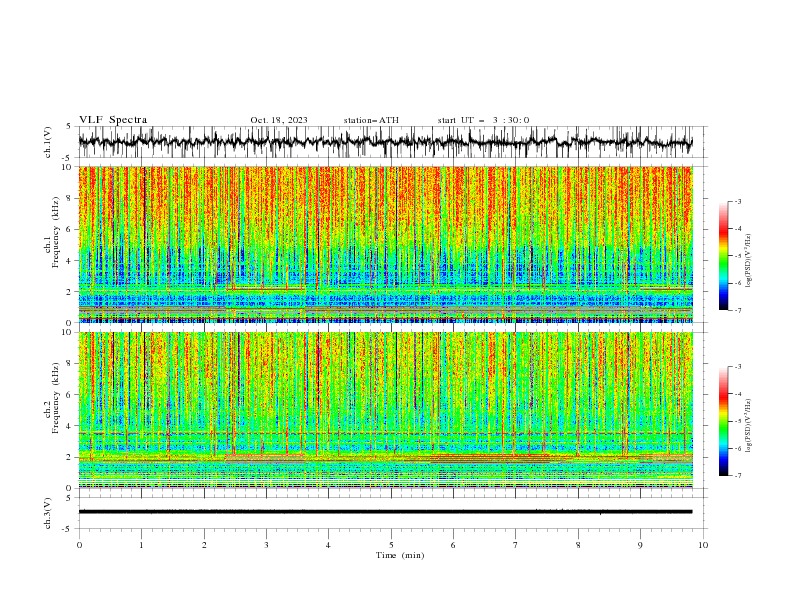Click the "-7" value on lower colorbar
Viewport: 792px width, 612px height.
point(738,475)
